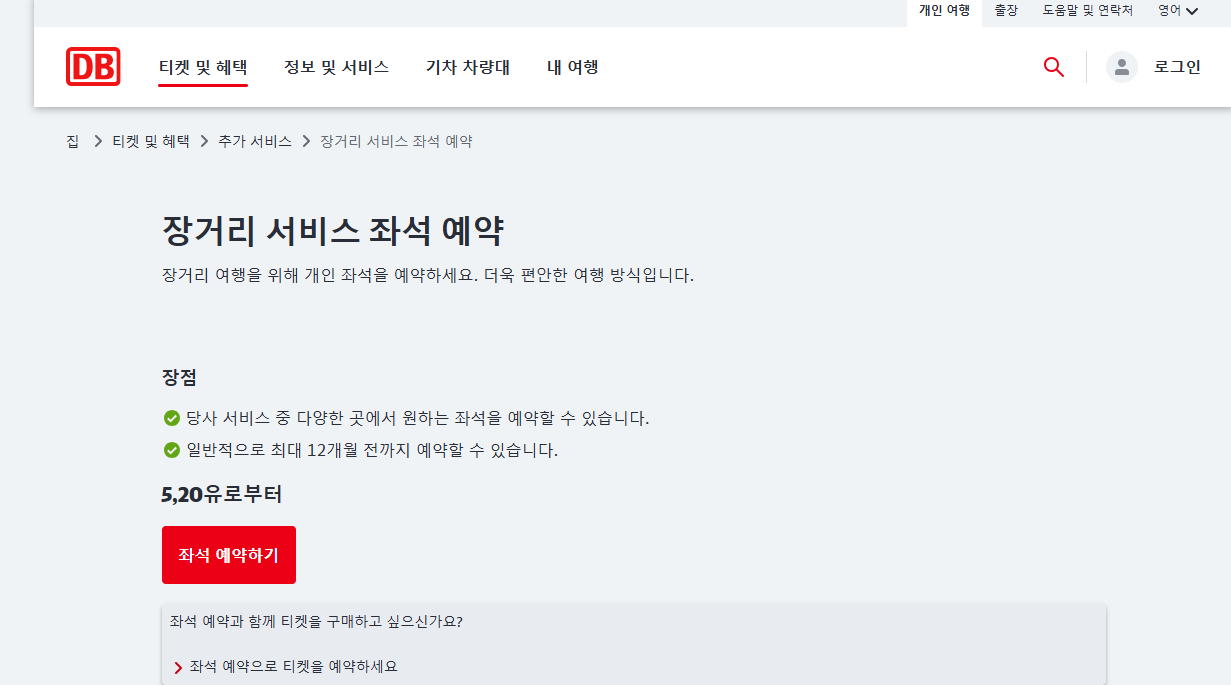1231x685 pixels.
Task: Click the heading 장거리 서비스 좌석 예약
Action: pyautogui.click(x=332, y=231)
